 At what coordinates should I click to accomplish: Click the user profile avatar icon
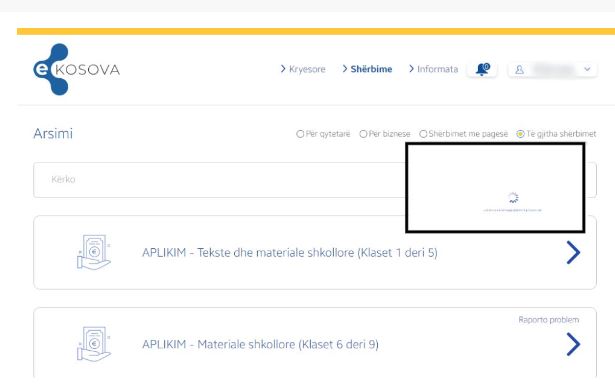point(519,70)
